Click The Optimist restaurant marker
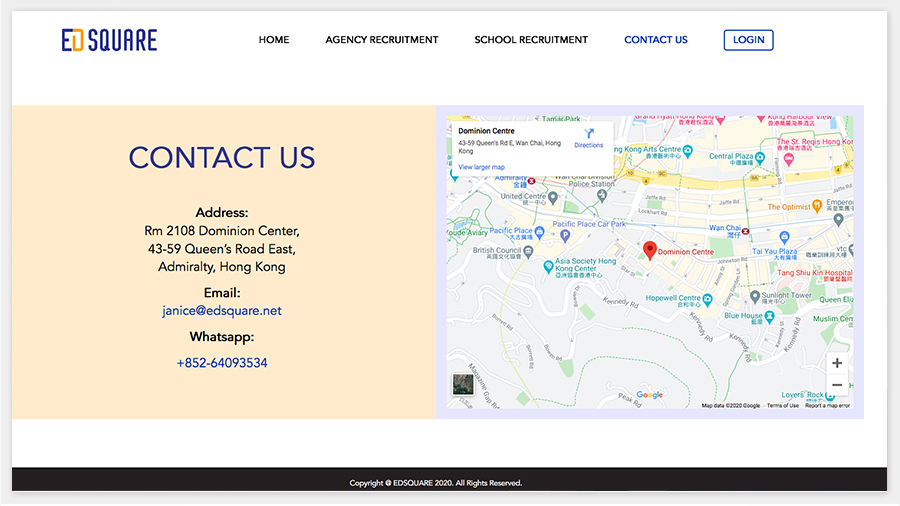This screenshot has width=900, height=506. coord(817,205)
